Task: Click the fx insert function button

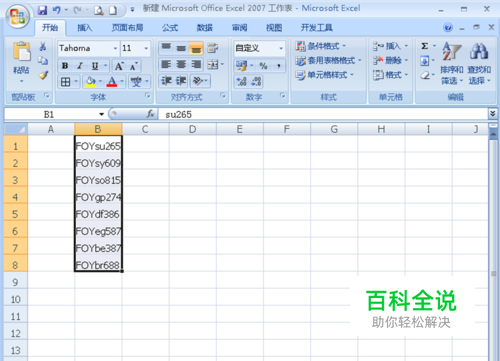Action: click(x=151, y=114)
